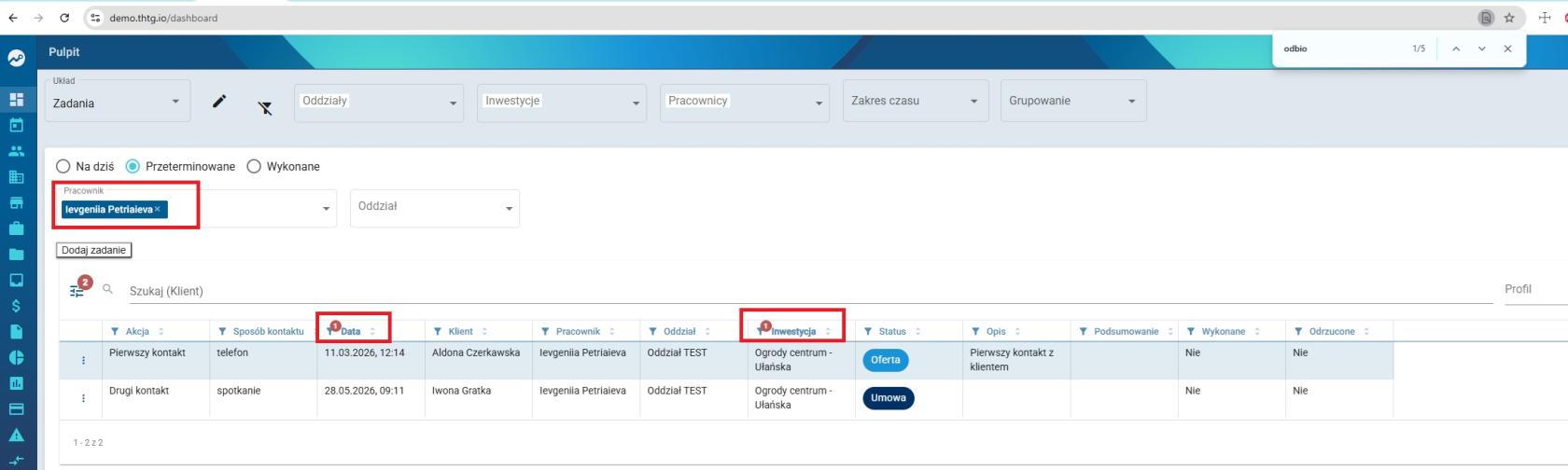Expand the Zakres czasu dropdown

[916, 101]
